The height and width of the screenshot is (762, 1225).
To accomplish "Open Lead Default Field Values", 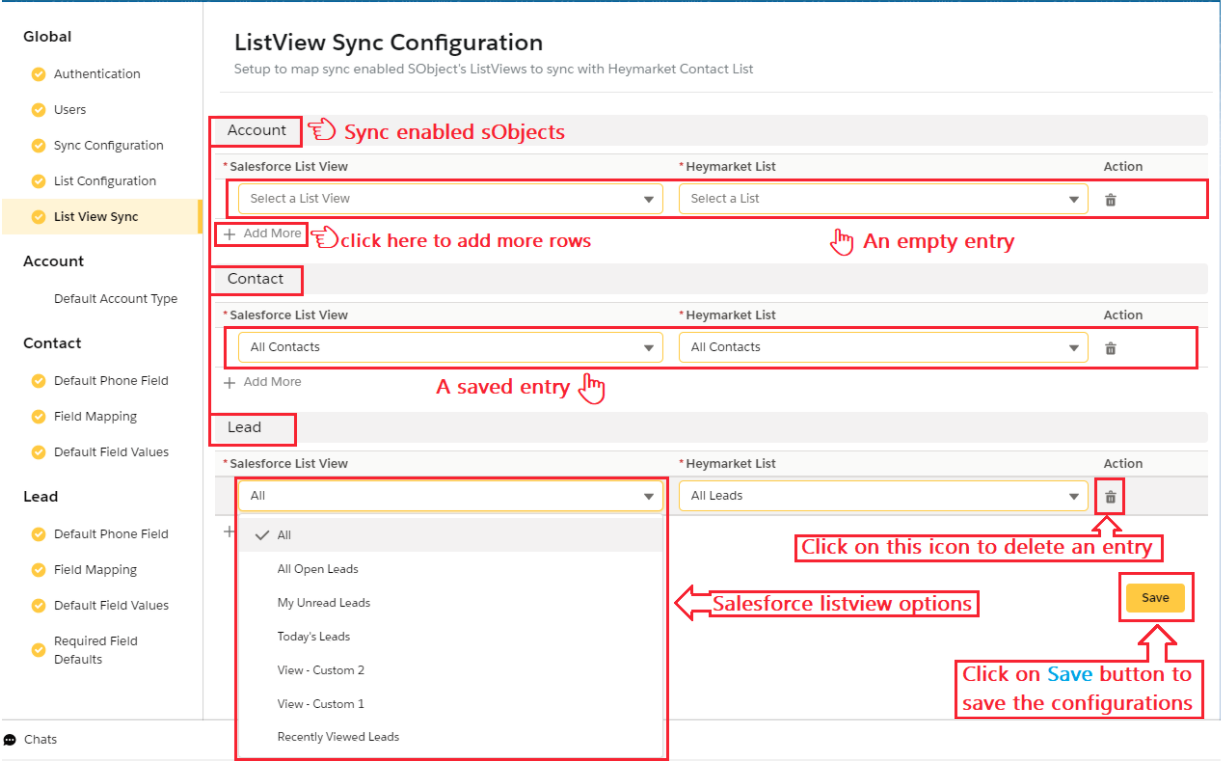I will pos(111,606).
